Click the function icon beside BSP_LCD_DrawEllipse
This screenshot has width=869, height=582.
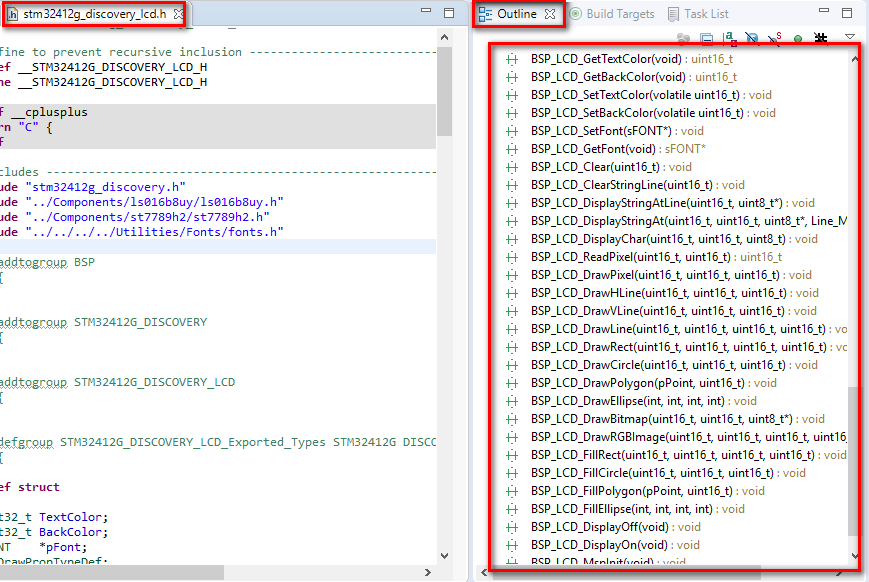coord(512,401)
